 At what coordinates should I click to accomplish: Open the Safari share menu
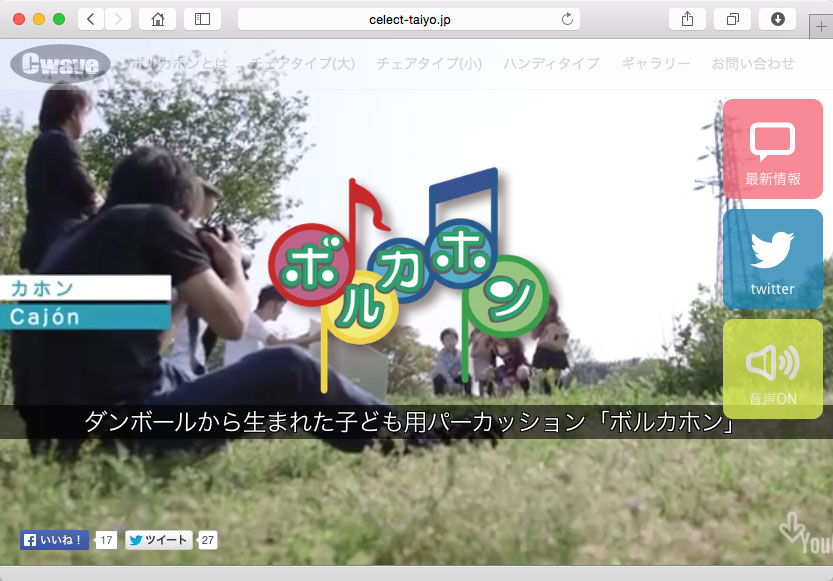[687, 19]
